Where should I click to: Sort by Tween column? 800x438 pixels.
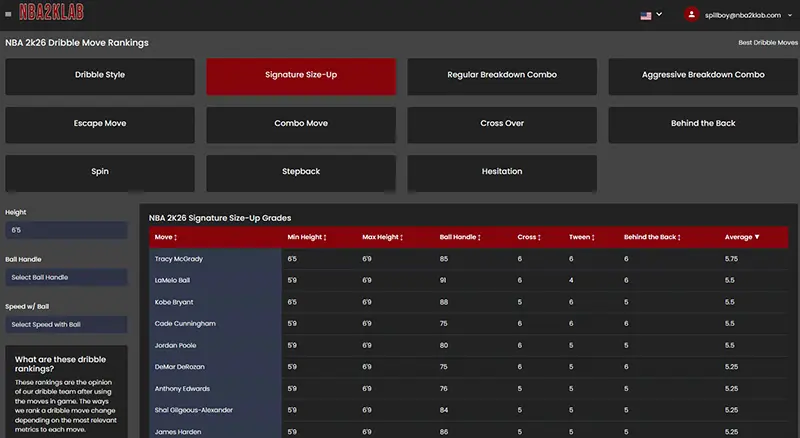(592, 237)
